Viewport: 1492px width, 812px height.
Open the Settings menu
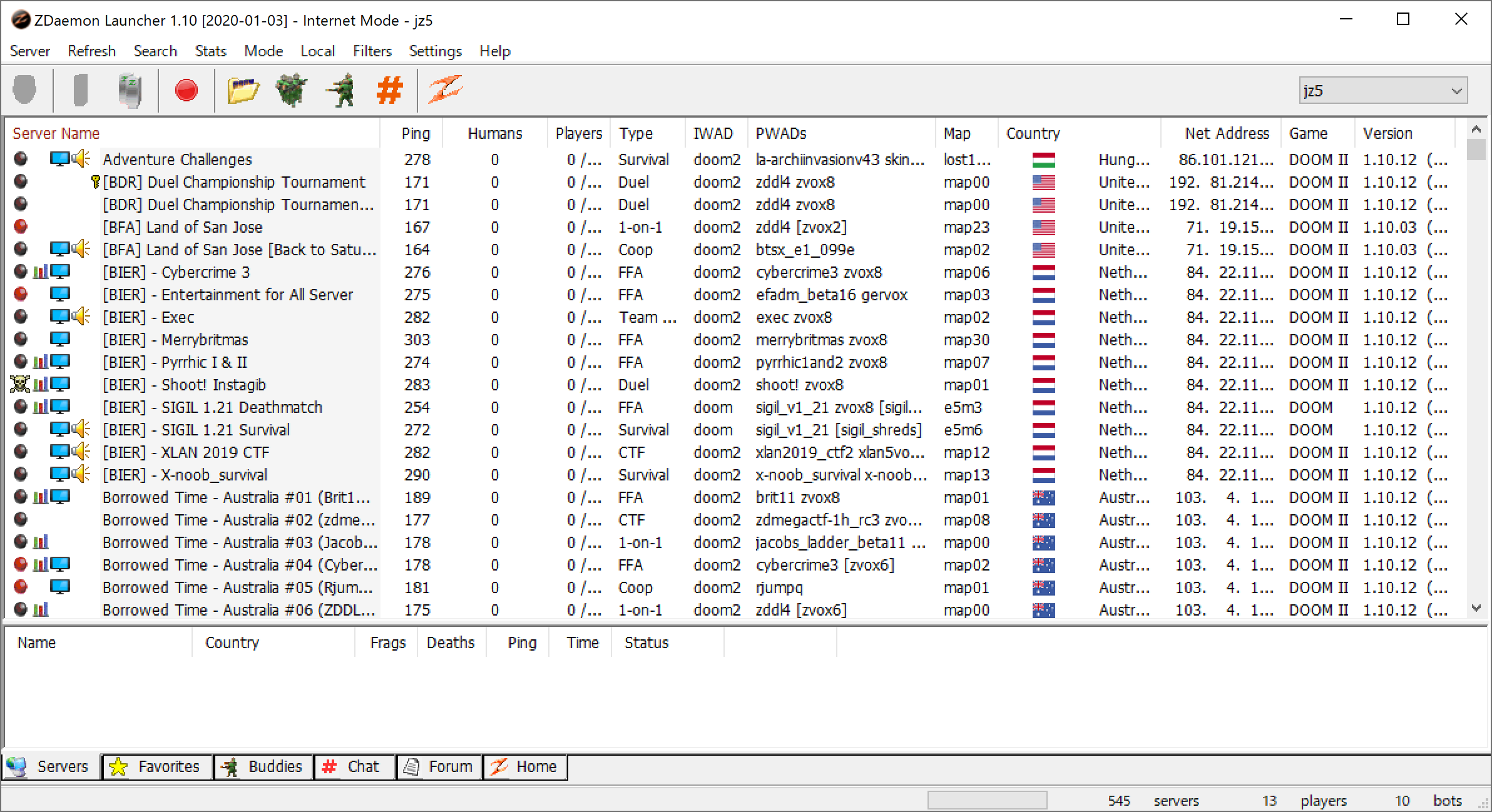click(x=435, y=51)
